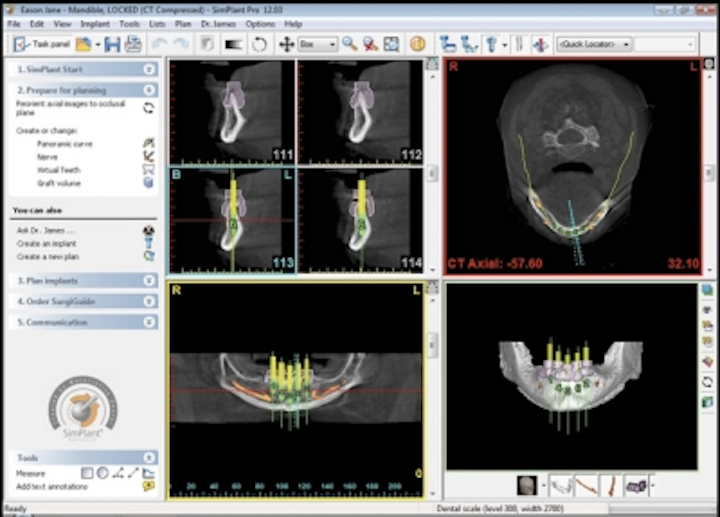This screenshot has width=720, height=517.
Task: Toggle the Task panel button
Action: [x=42, y=44]
